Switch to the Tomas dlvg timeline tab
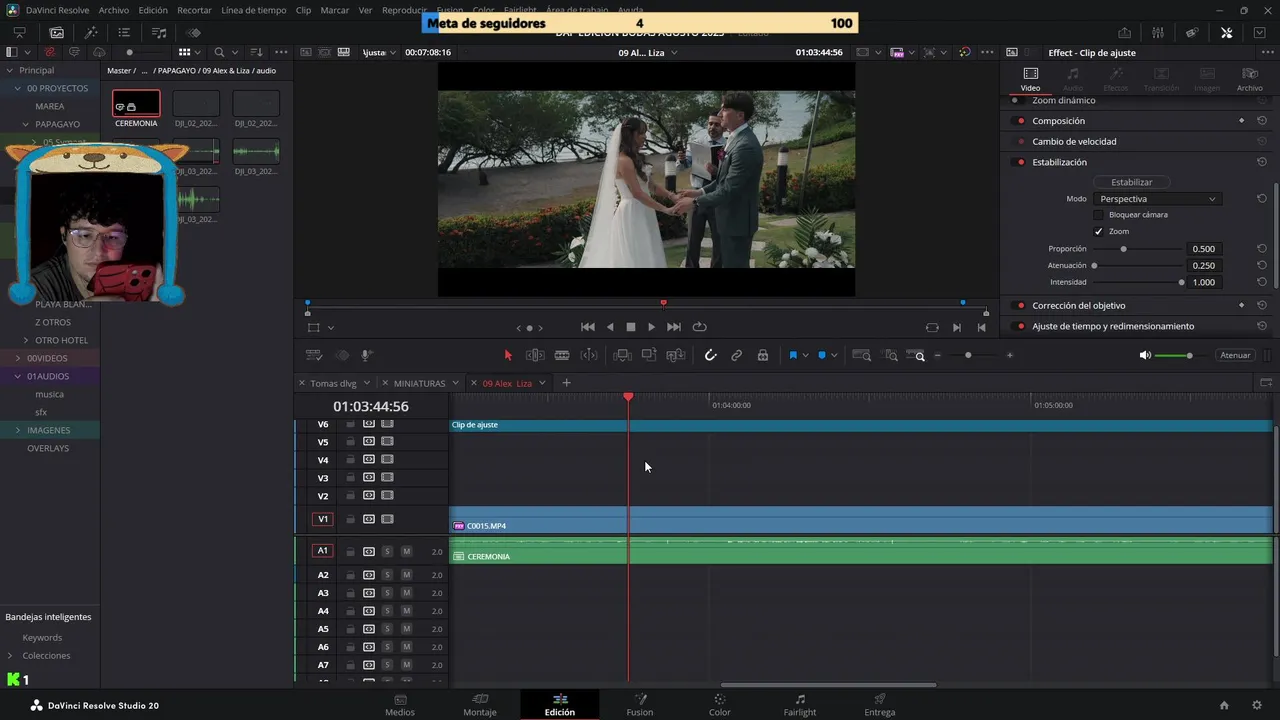 click(x=333, y=383)
